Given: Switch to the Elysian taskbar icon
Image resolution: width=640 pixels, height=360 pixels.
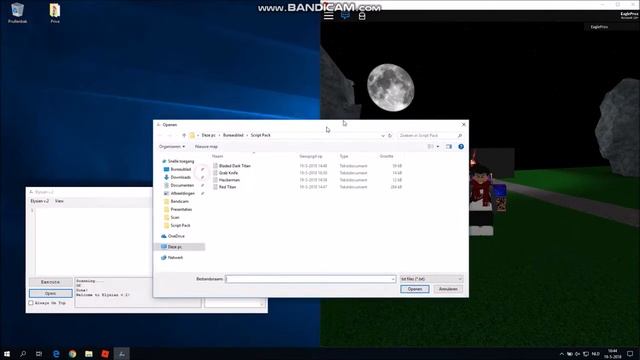Looking at the screenshot, I should [122, 354].
